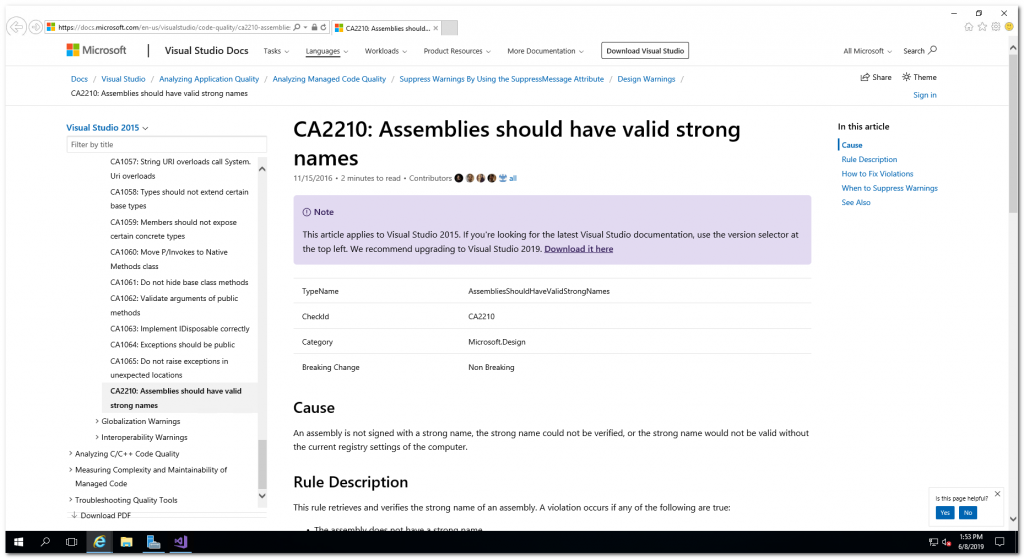The width and height of the screenshot is (1024, 559).
Task: Click 'Download it here' link in note
Action: (579, 249)
